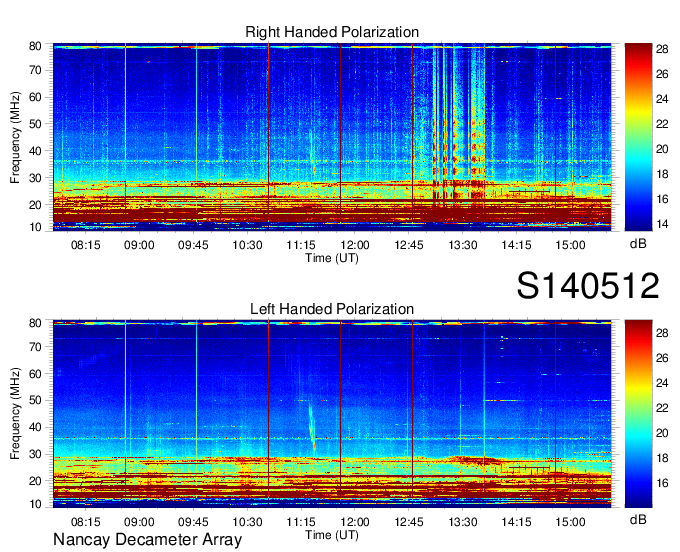The width and height of the screenshot is (680, 552).
Task: Click '11:15' tick on the left-handed plot
Action: [301, 522]
